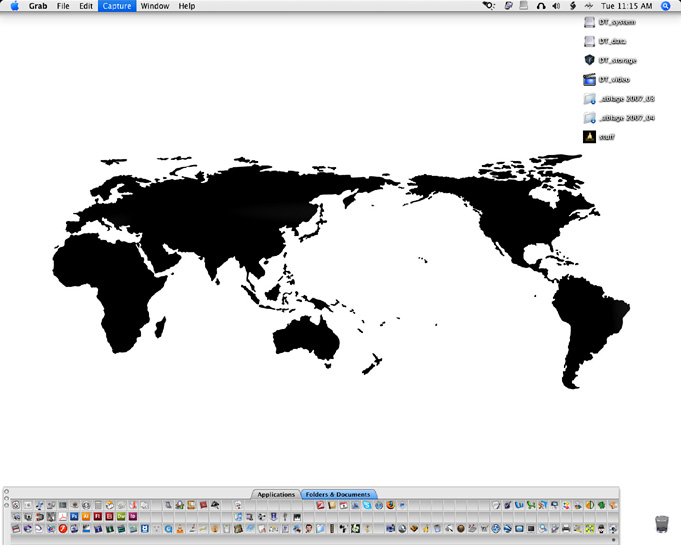Click the menu bar clock
The image size is (681, 545).
[626, 6]
